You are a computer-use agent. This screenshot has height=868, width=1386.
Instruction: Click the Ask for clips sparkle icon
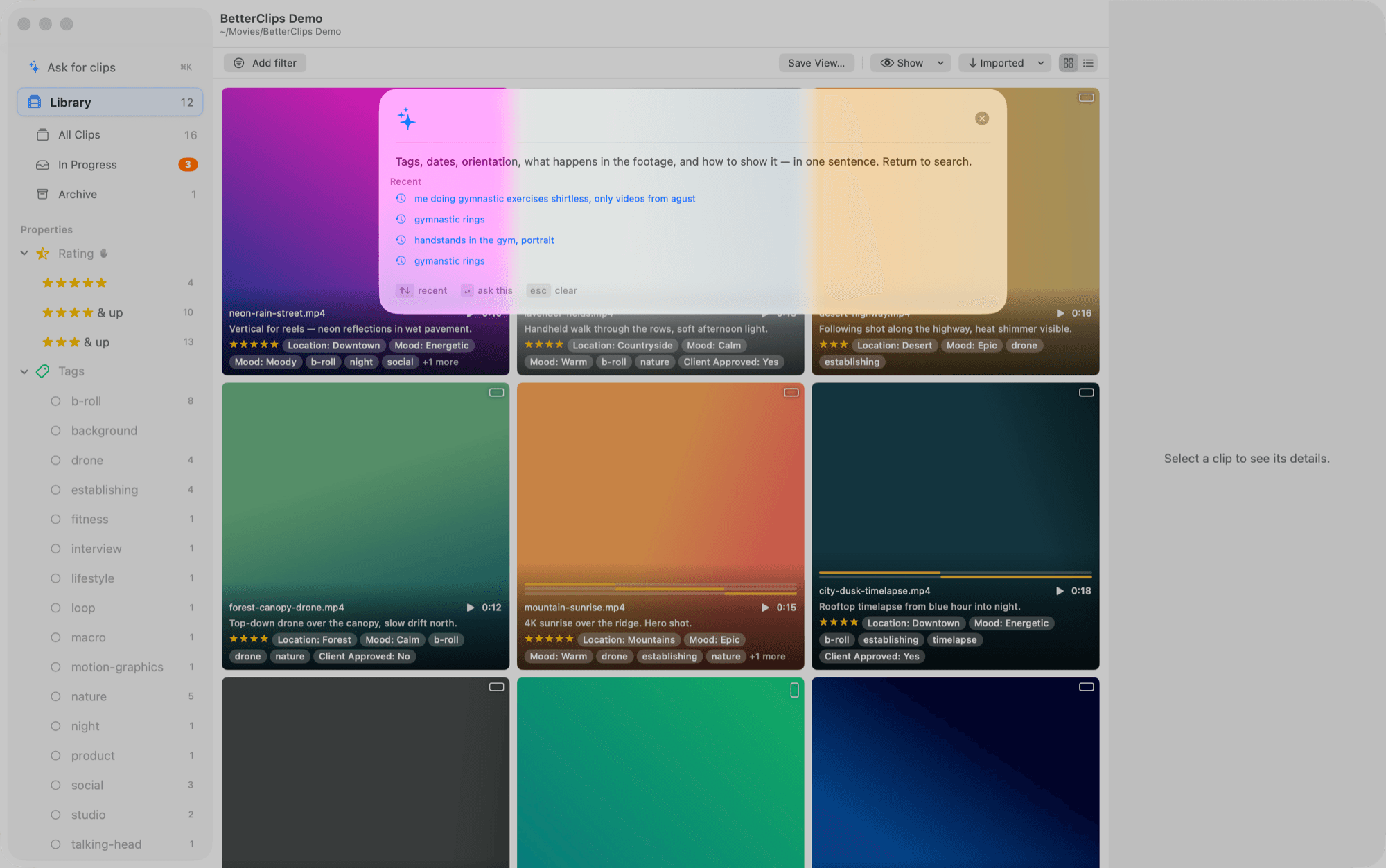coord(34,67)
